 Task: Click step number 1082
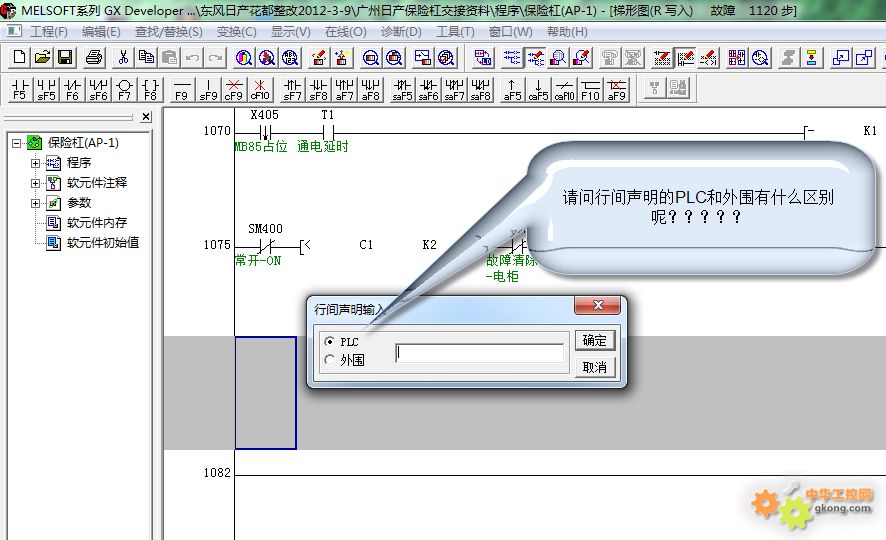(217, 473)
